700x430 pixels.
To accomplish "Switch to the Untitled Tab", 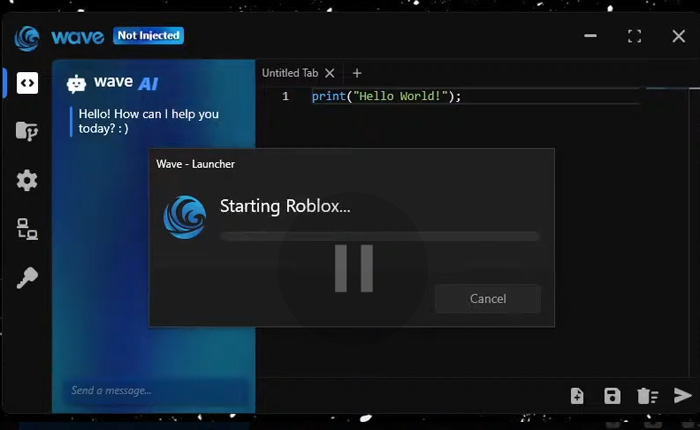I will pos(290,73).
